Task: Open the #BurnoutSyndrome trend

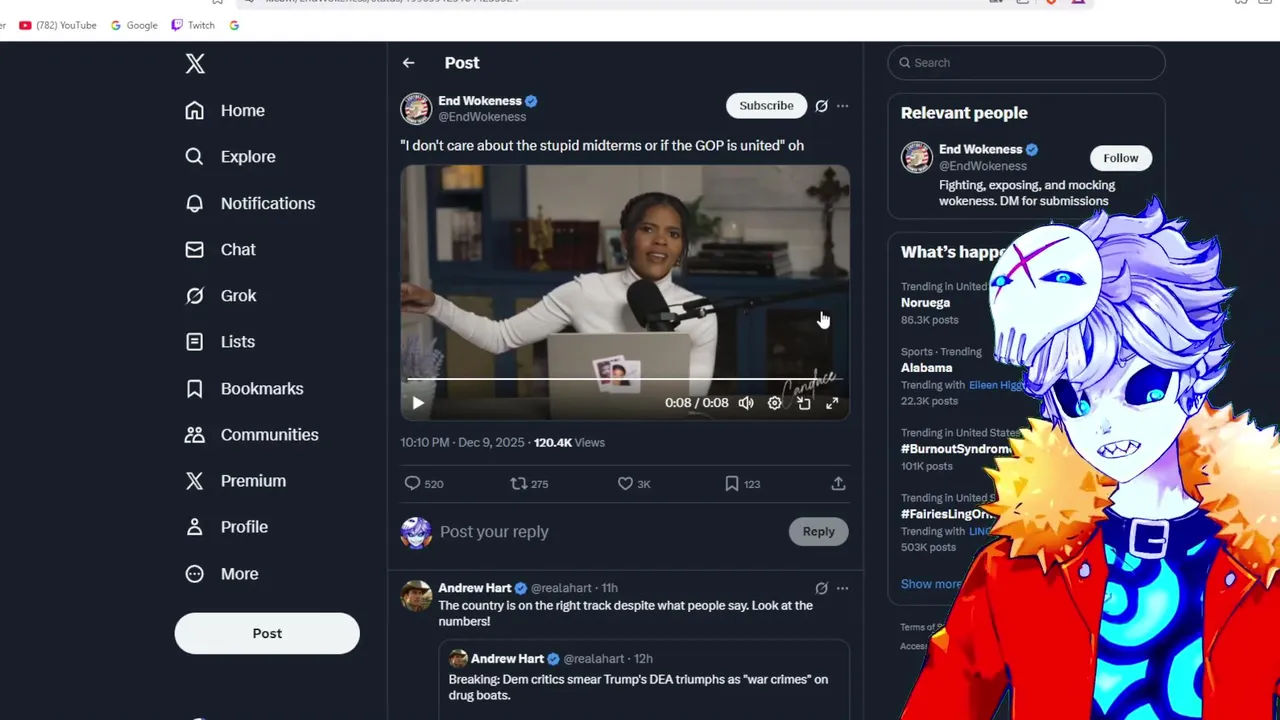Action: 955,449
